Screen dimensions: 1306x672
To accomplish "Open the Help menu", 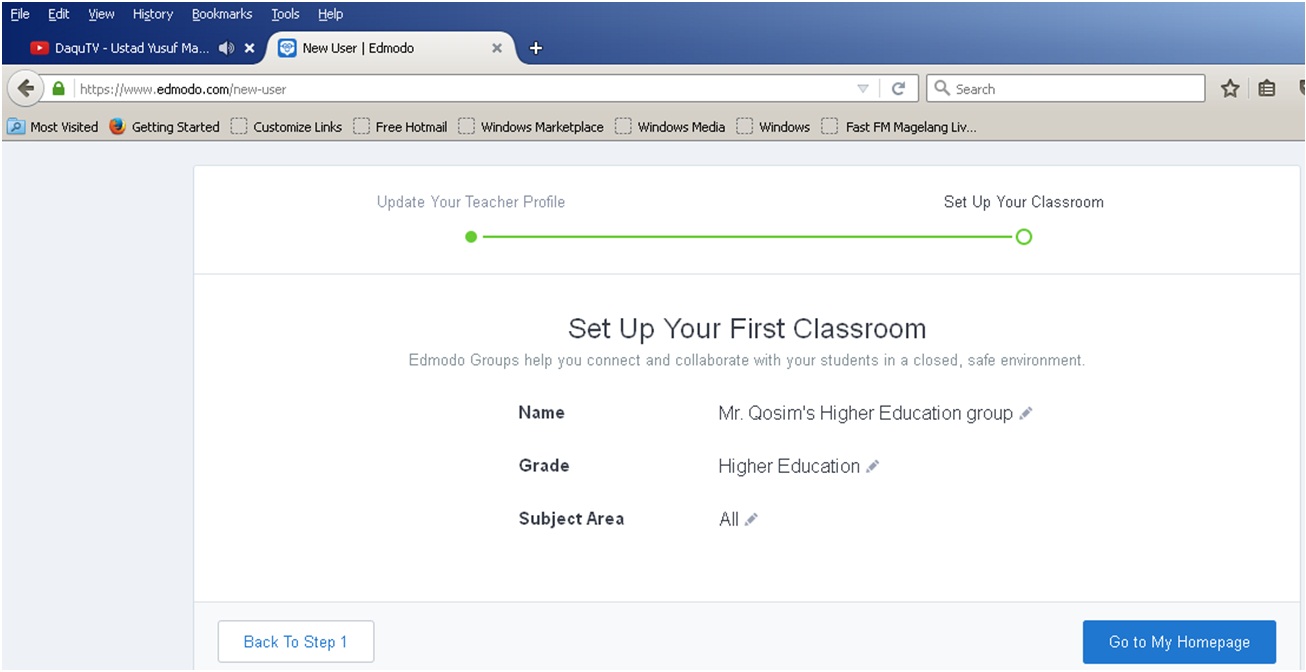I will tap(330, 14).
